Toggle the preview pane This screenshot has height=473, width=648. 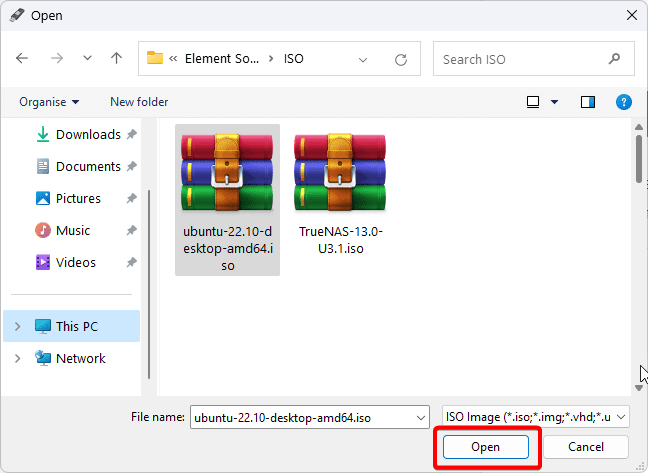pos(588,102)
